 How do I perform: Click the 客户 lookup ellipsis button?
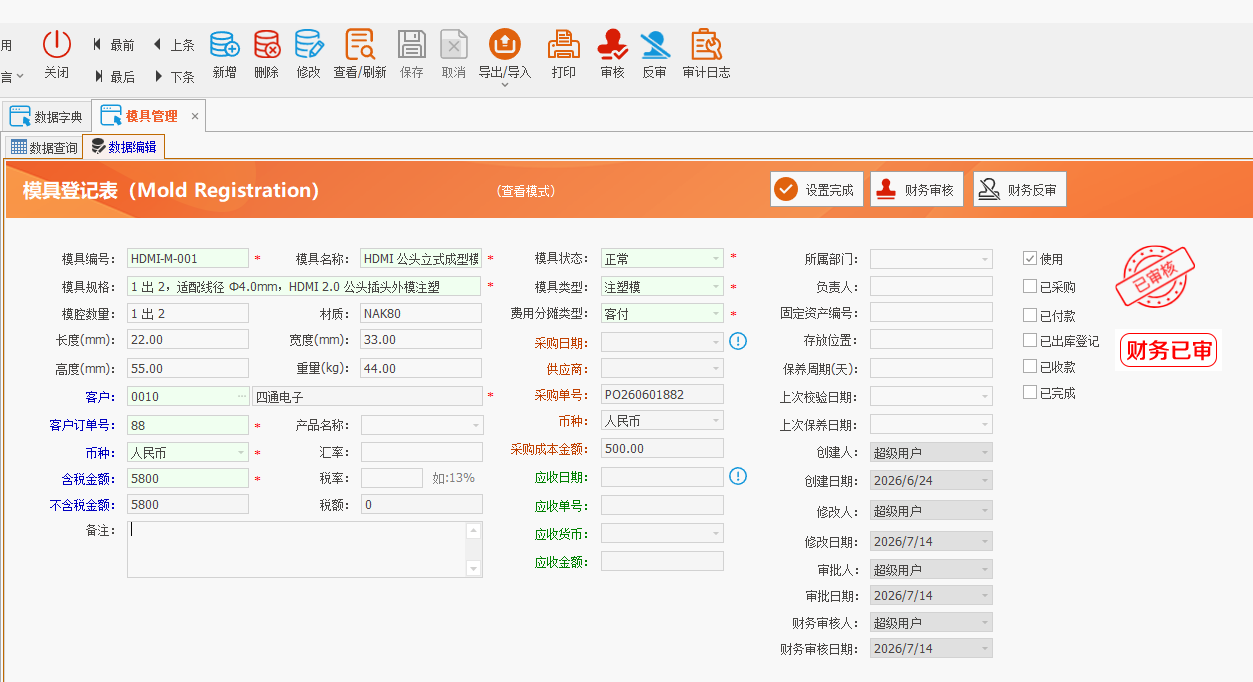point(241,397)
